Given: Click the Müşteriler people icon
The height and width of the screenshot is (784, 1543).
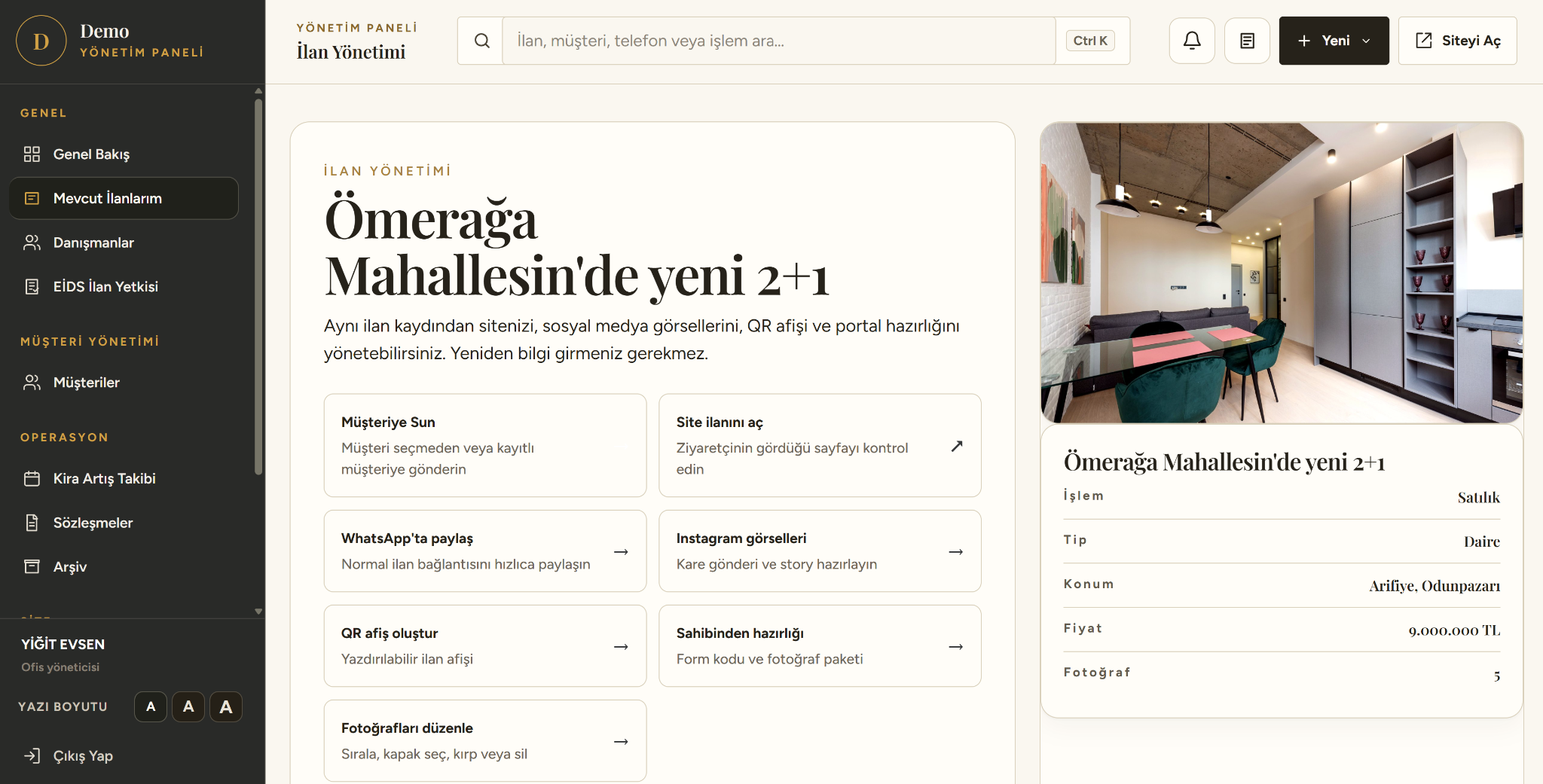Looking at the screenshot, I should 32,383.
